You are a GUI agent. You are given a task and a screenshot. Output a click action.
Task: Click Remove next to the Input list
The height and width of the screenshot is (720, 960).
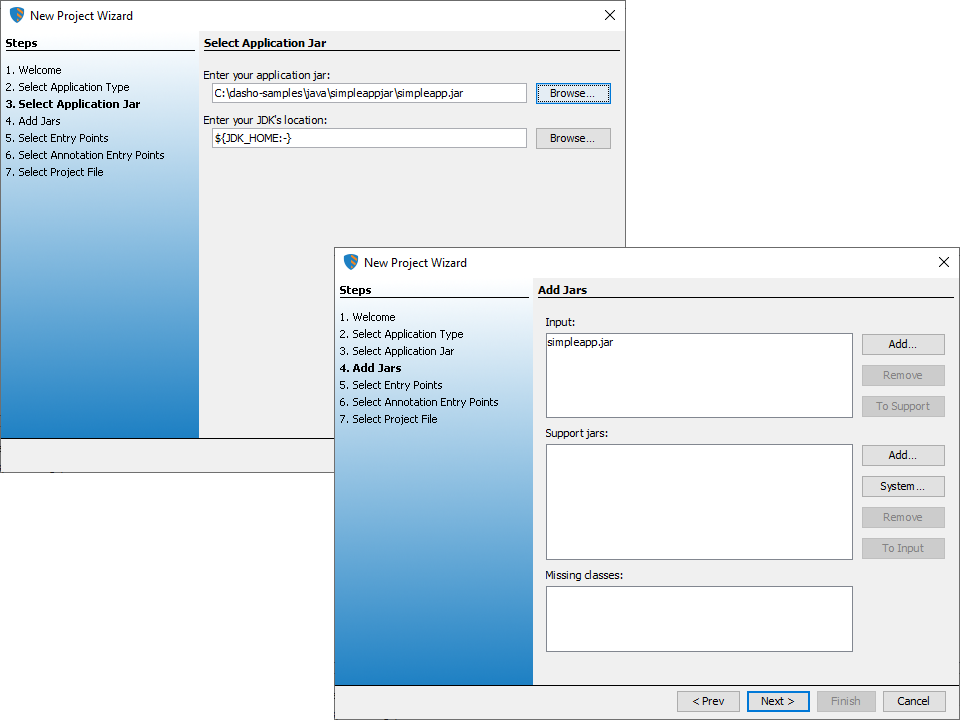(x=903, y=375)
